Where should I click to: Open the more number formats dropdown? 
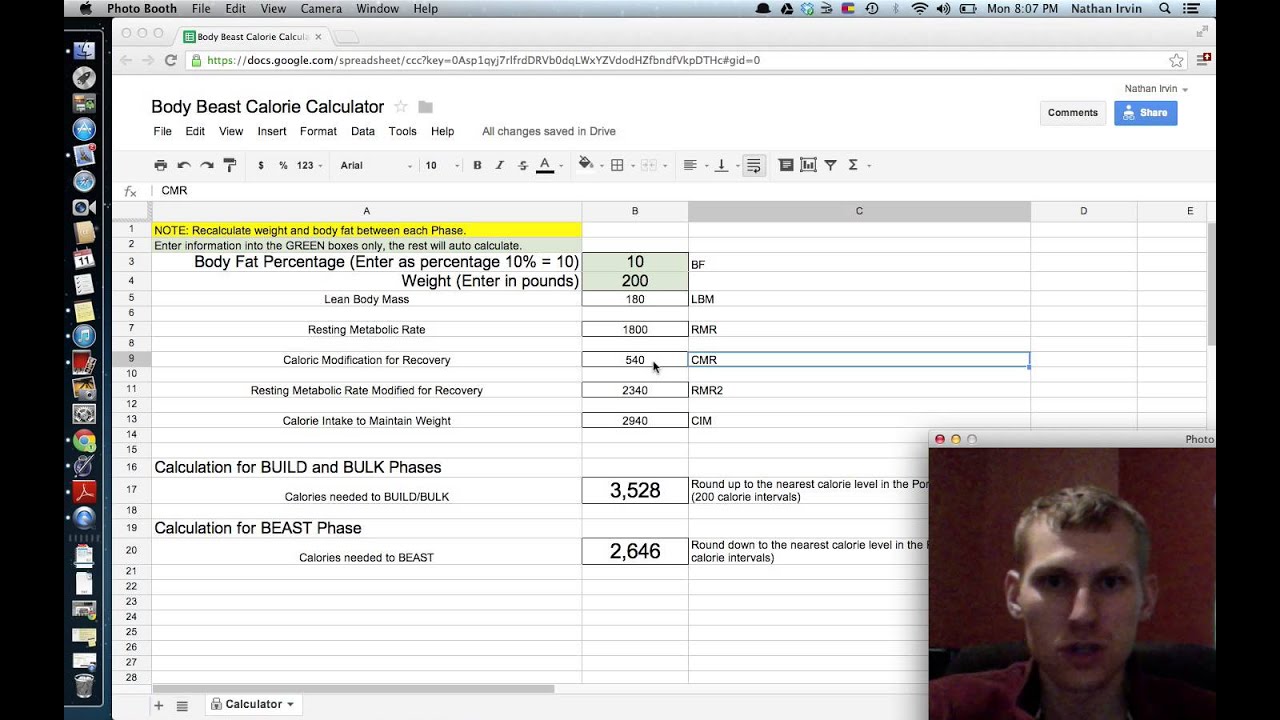tap(310, 165)
